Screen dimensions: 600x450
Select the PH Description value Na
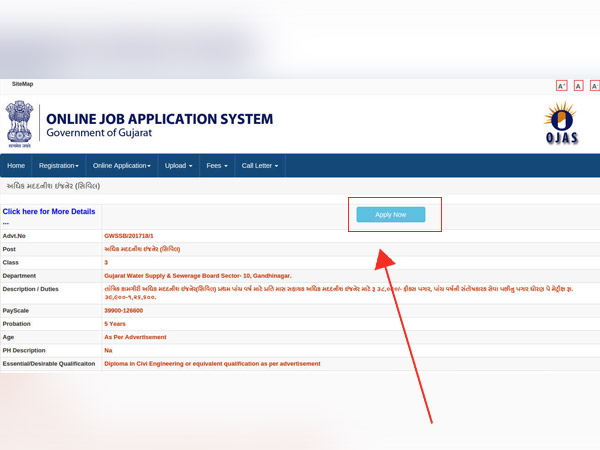coord(108,351)
